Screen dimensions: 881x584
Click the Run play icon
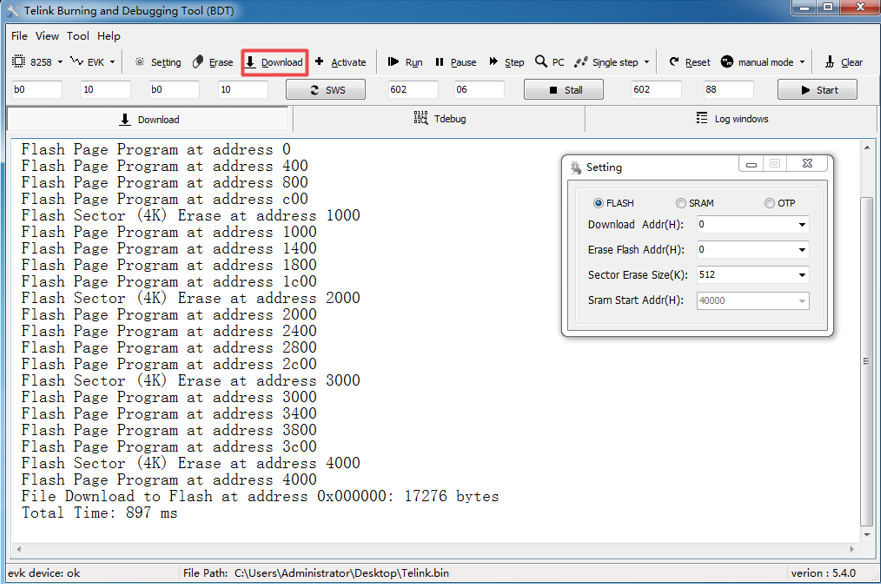393,61
